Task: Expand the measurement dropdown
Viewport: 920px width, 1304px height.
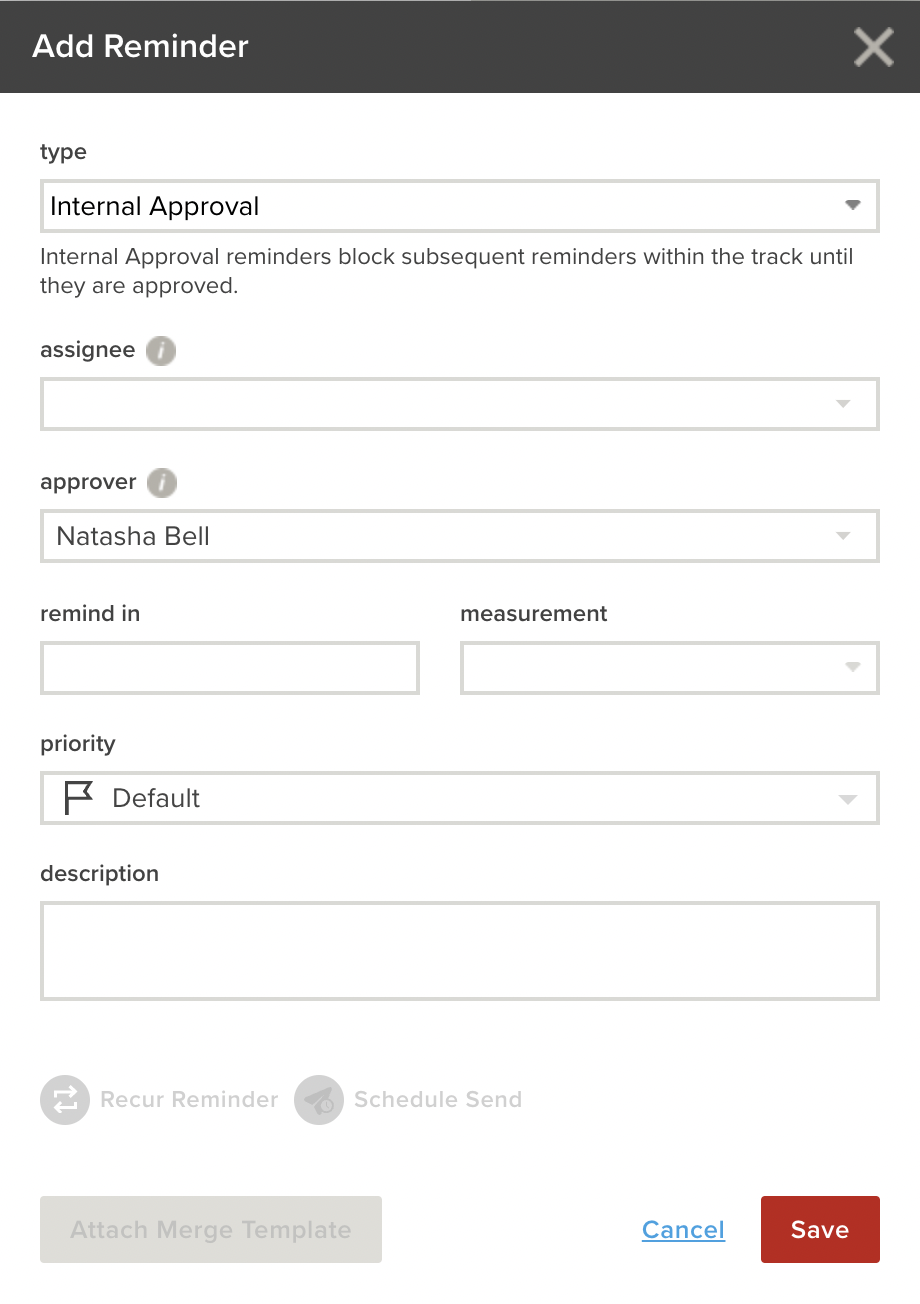Action: pyautogui.click(x=670, y=668)
